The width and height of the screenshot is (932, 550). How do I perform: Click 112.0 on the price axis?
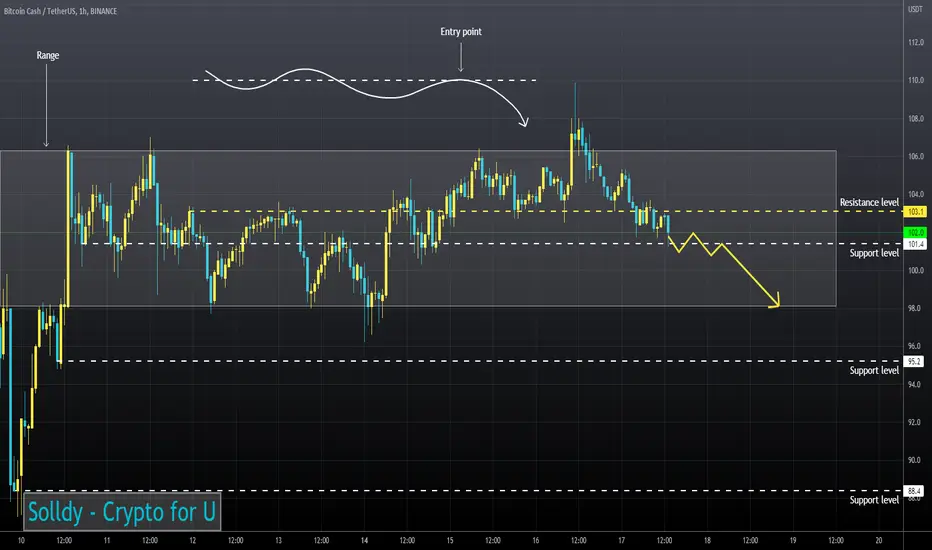[x=916, y=42]
